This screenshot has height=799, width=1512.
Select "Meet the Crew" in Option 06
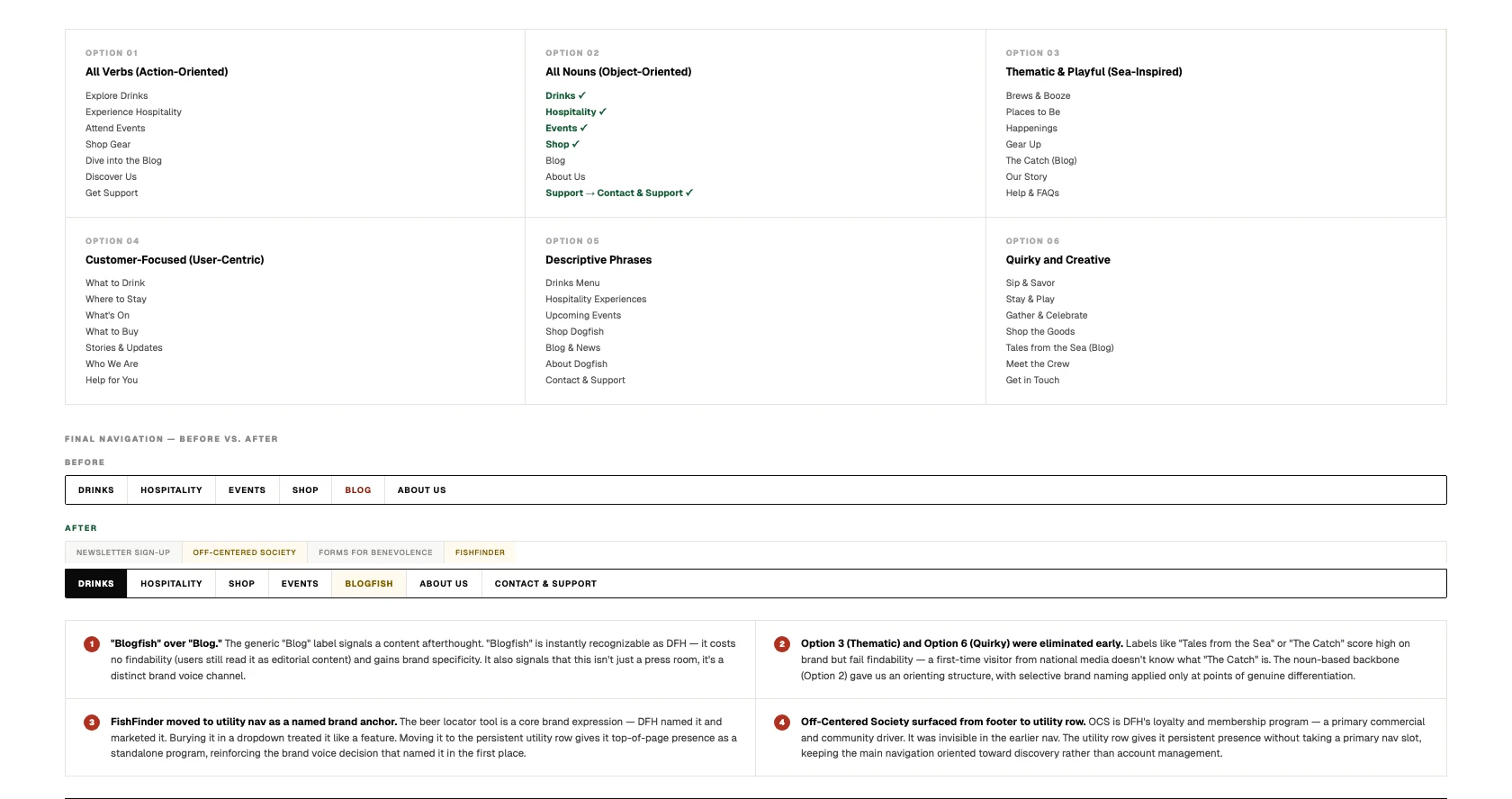pyautogui.click(x=1038, y=364)
